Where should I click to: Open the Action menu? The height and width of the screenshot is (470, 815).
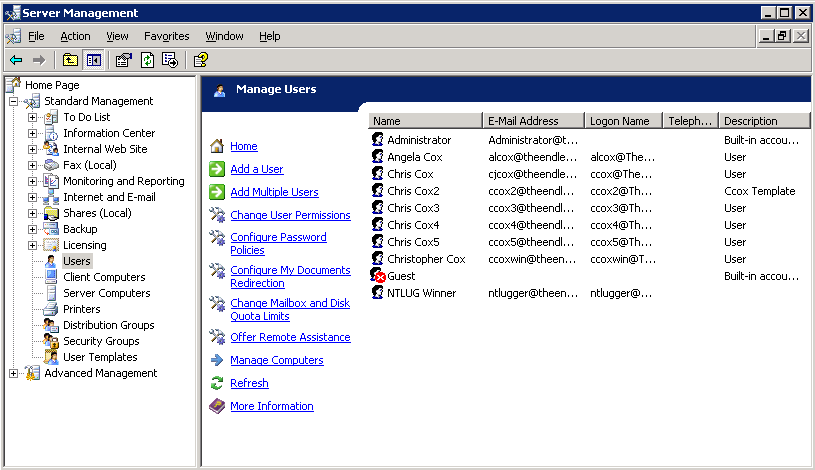[75, 36]
